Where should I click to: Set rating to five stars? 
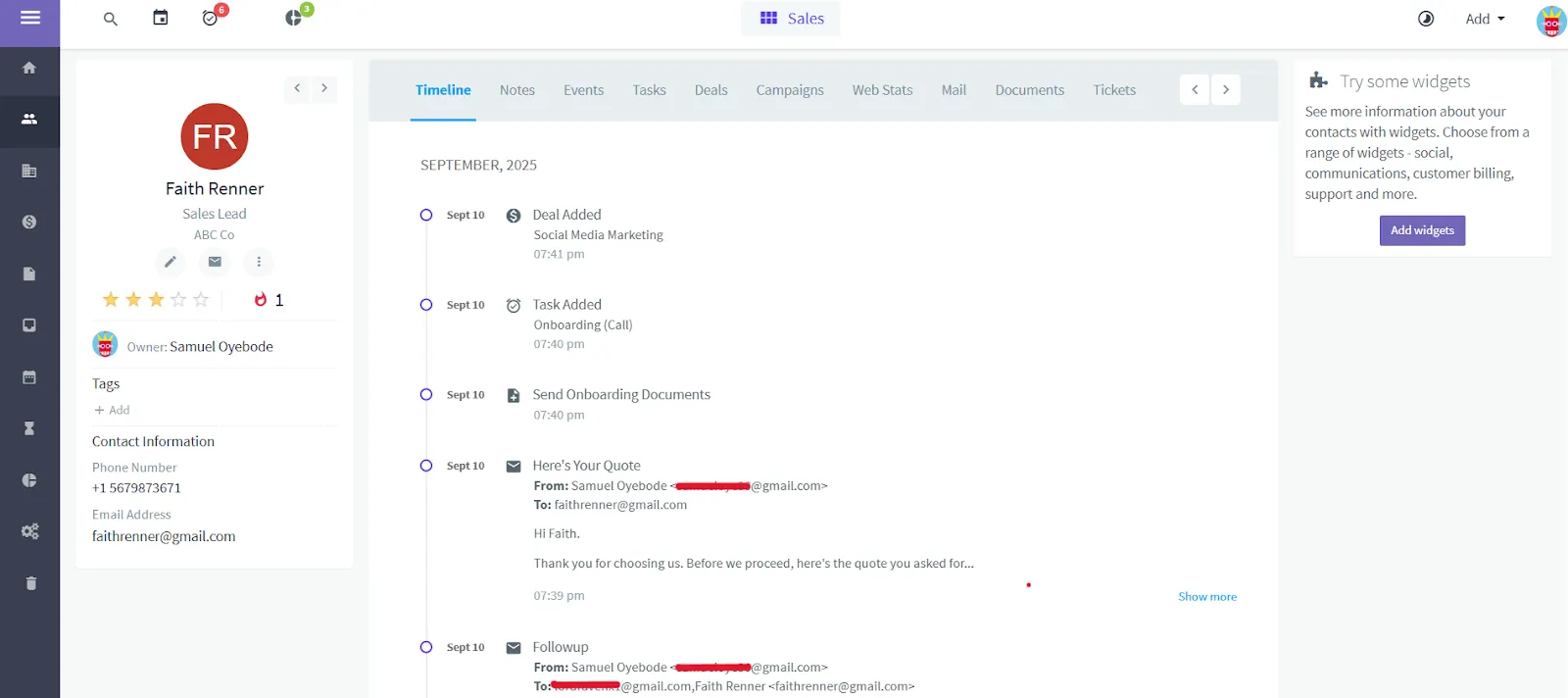coord(201,300)
